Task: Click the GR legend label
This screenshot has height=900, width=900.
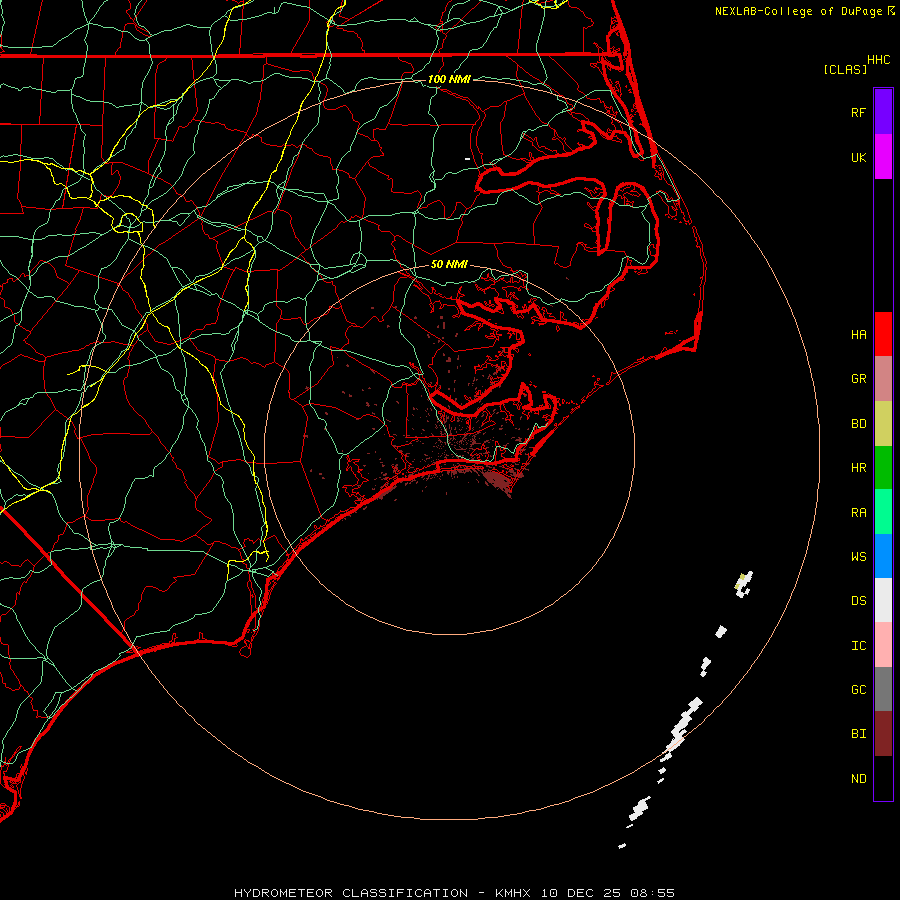Action: click(858, 379)
